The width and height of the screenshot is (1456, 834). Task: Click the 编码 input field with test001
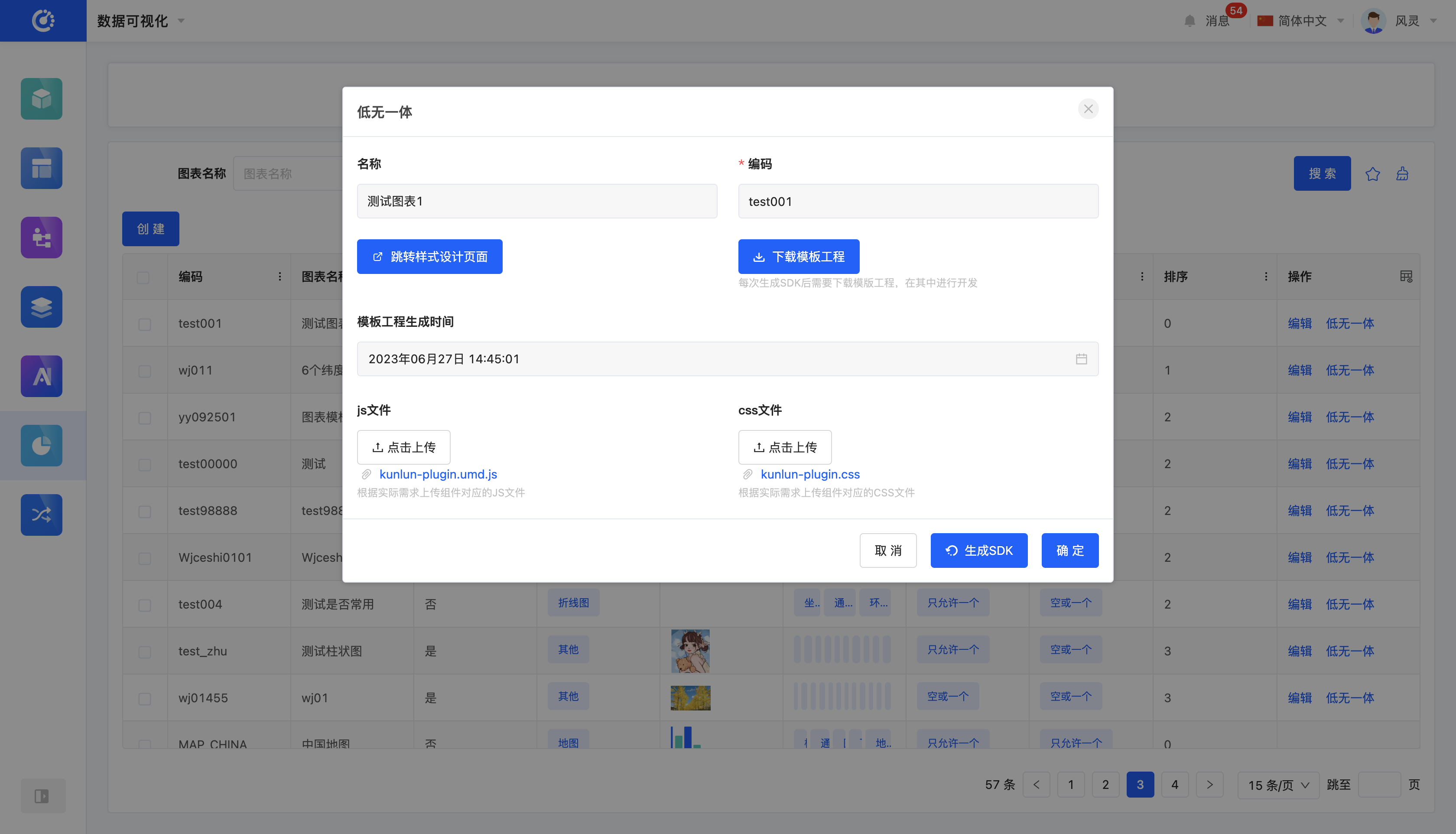tap(918, 201)
